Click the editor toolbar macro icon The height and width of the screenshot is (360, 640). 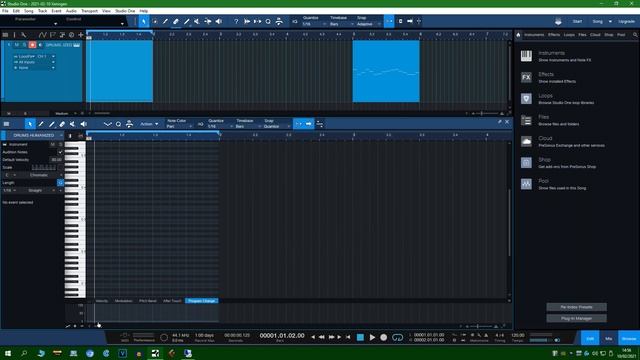coord(129,124)
